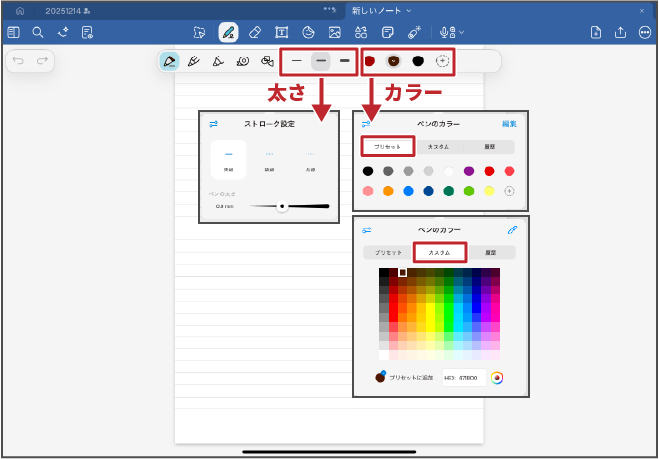Choose the highlighted pen style in the pen sub-toolbar

[x=169, y=61]
